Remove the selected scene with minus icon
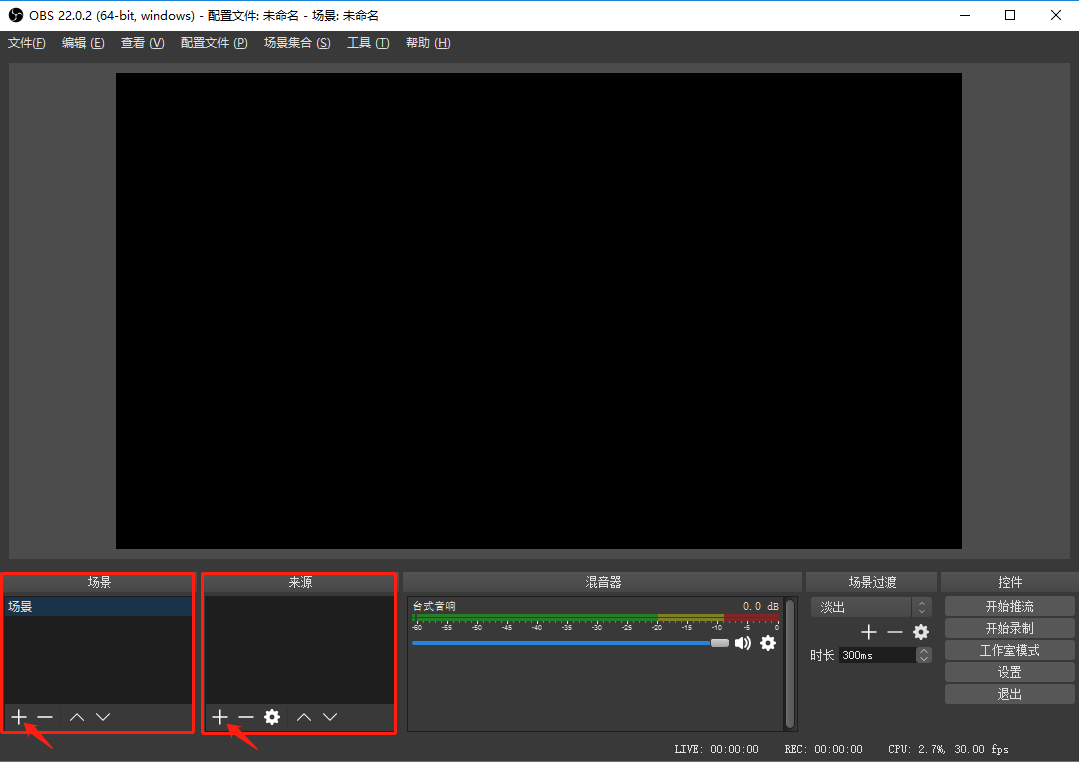Image resolution: width=1079 pixels, height=762 pixels. pyautogui.click(x=45, y=717)
